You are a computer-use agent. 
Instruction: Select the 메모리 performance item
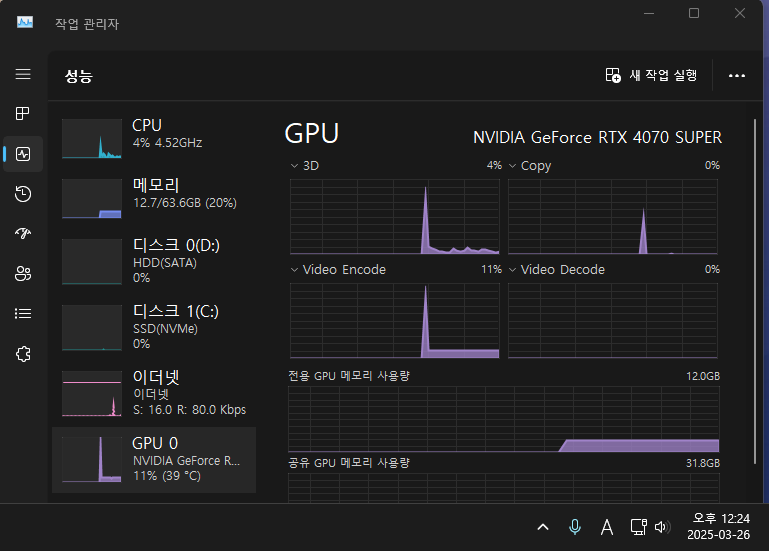[x=154, y=198]
